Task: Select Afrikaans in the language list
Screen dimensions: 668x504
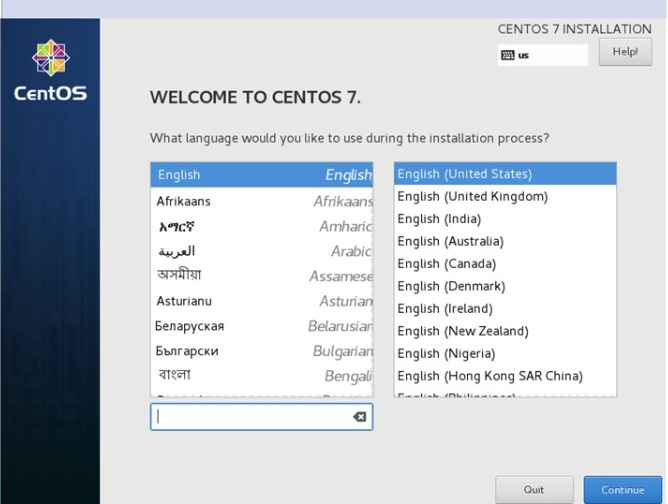Action: click(x=262, y=201)
